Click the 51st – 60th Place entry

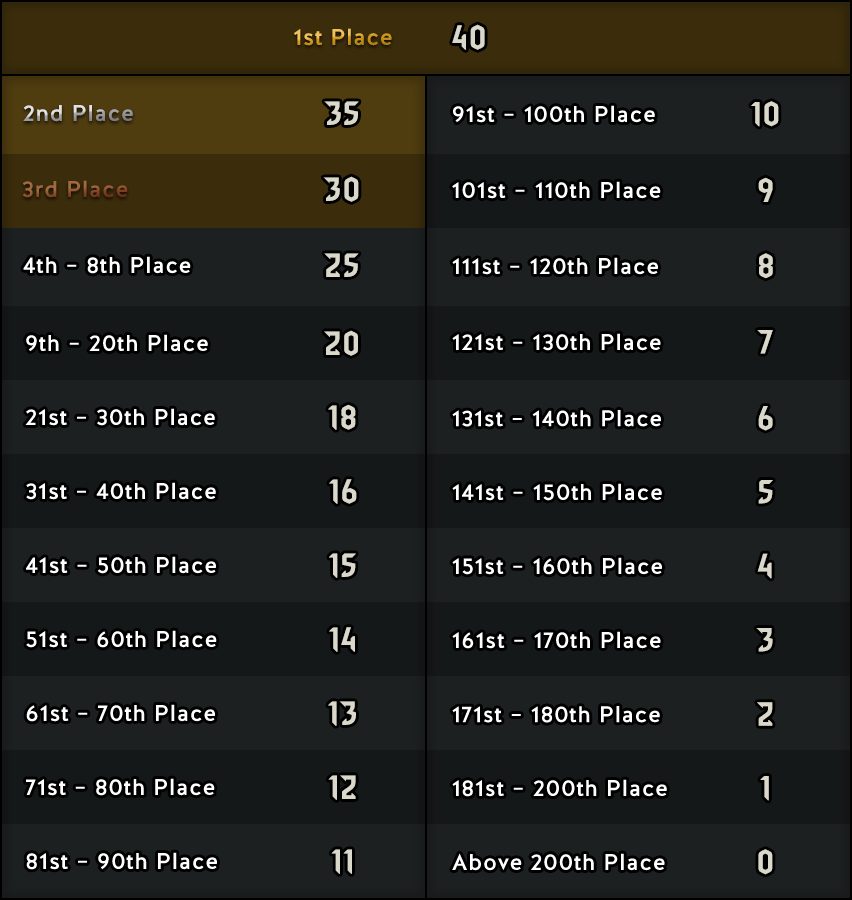coord(214,639)
